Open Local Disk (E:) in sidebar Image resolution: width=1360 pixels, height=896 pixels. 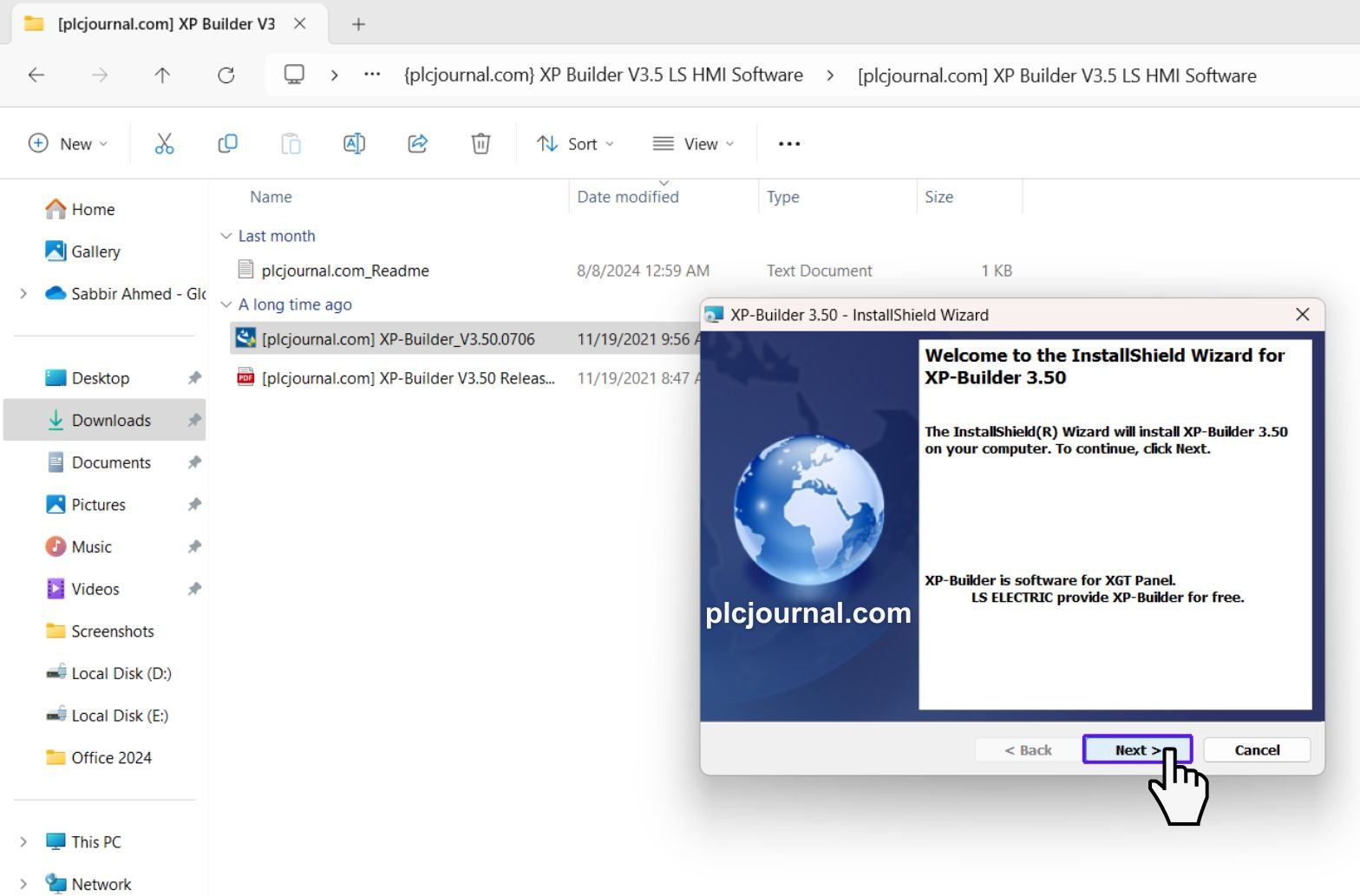point(120,716)
